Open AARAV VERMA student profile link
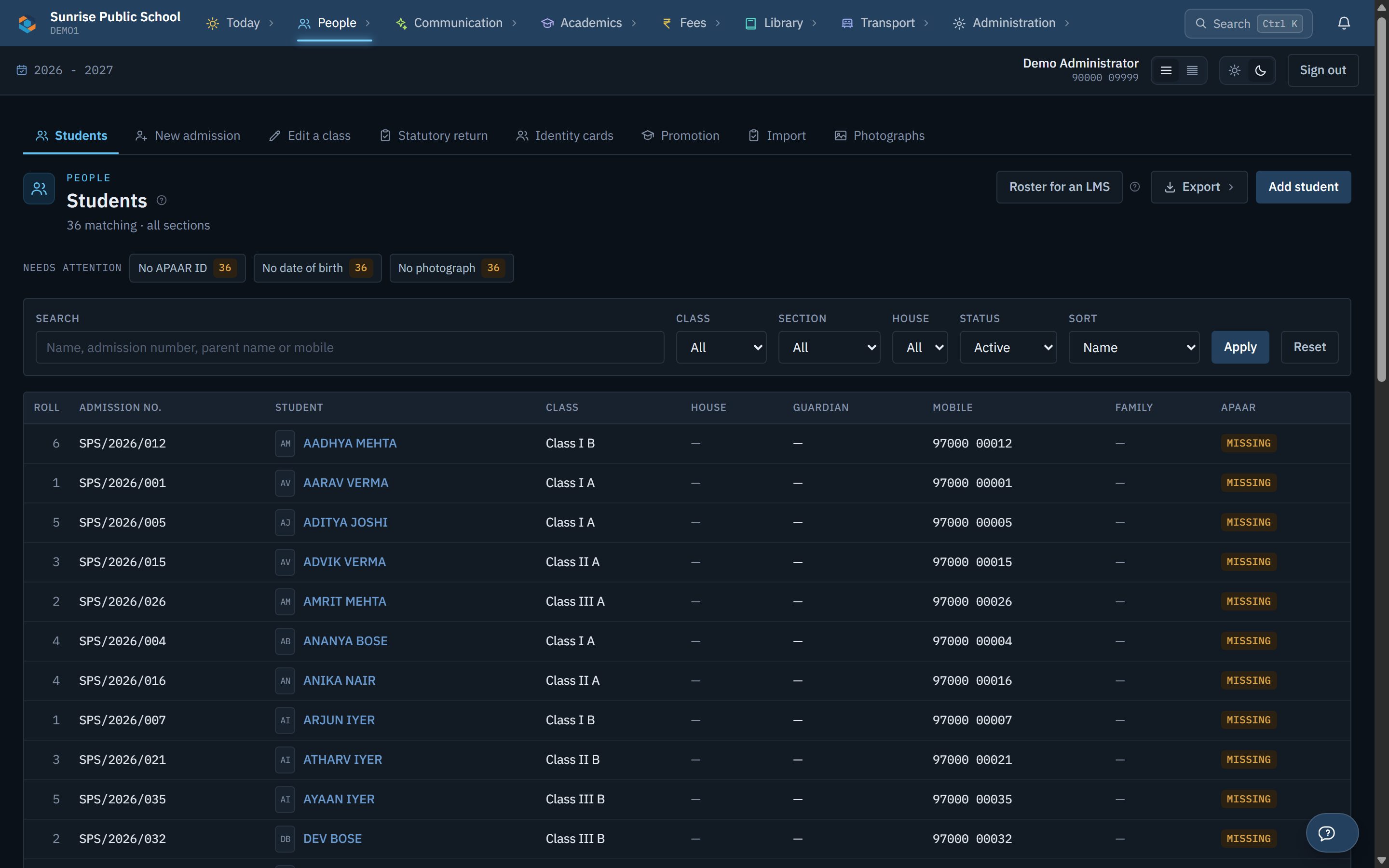The height and width of the screenshot is (868, 1389). click(345, 483)
